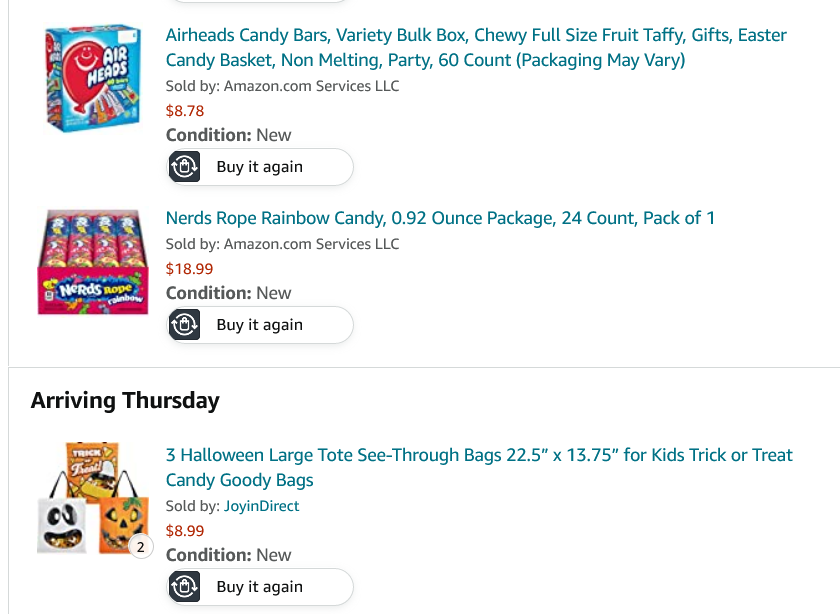Viewport: 840px width, 614px height.
Task: Click the $8.99 Halloween bags price
Action: click(x=185, y=531)
